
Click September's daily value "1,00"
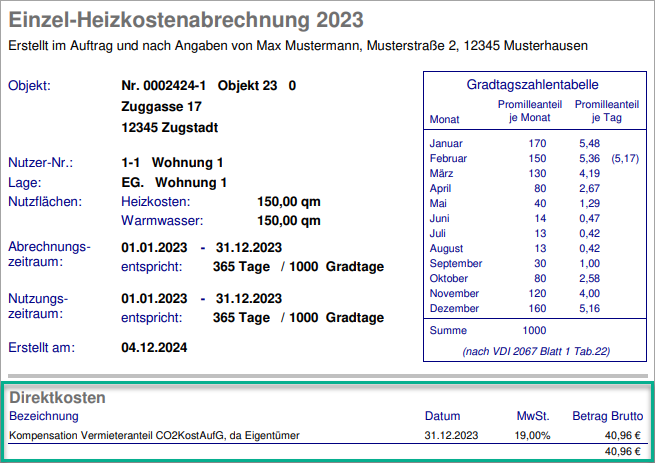[589, 264]
